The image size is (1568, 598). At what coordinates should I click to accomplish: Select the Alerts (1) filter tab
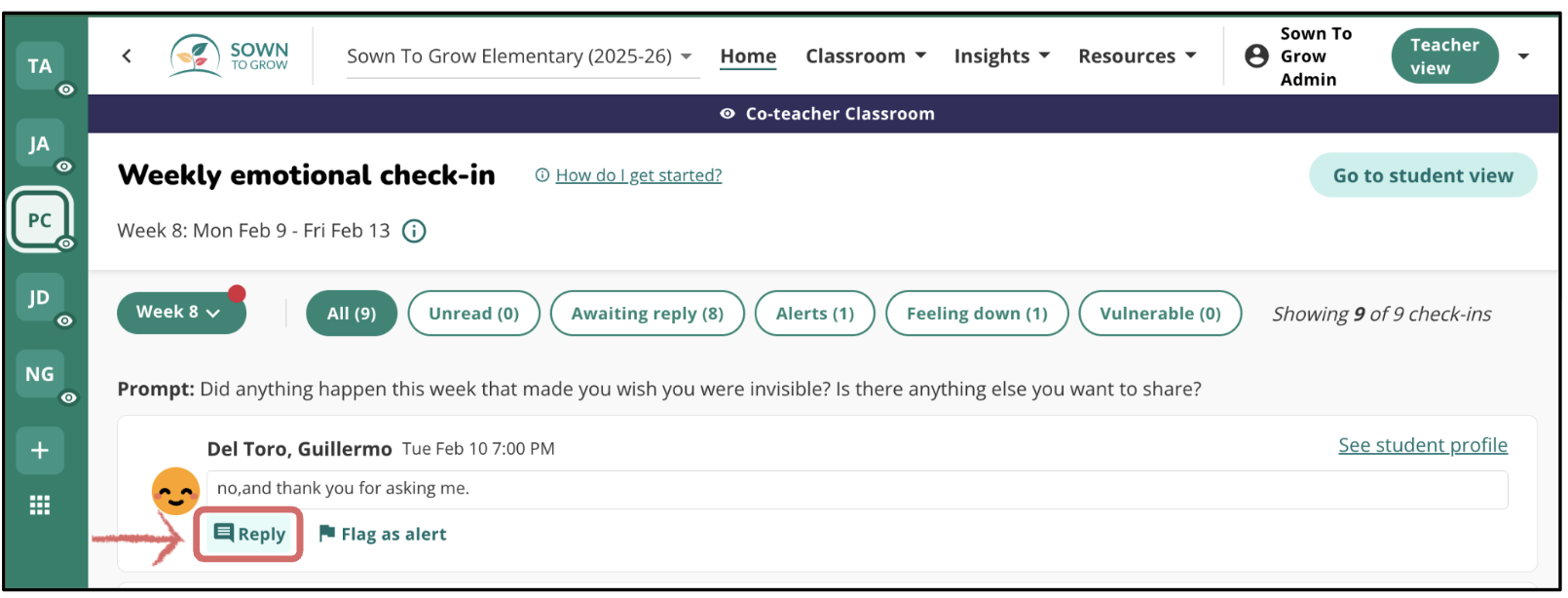(x=814, y=313)
